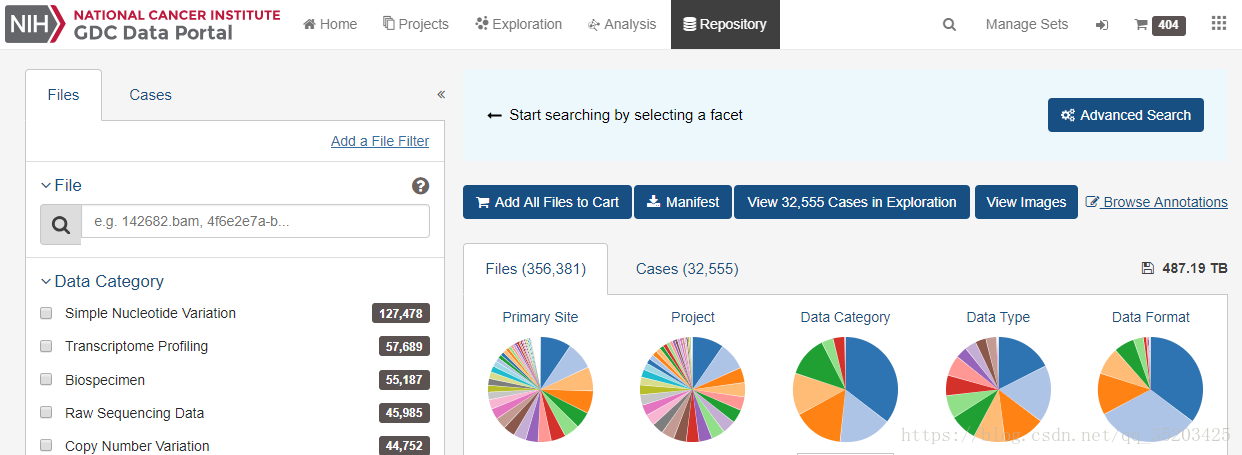Image resolution: width=1242 pixels, height=455 pixels.
Task: Open the Manage Sets dropdown
Action: pos(1027,24)
